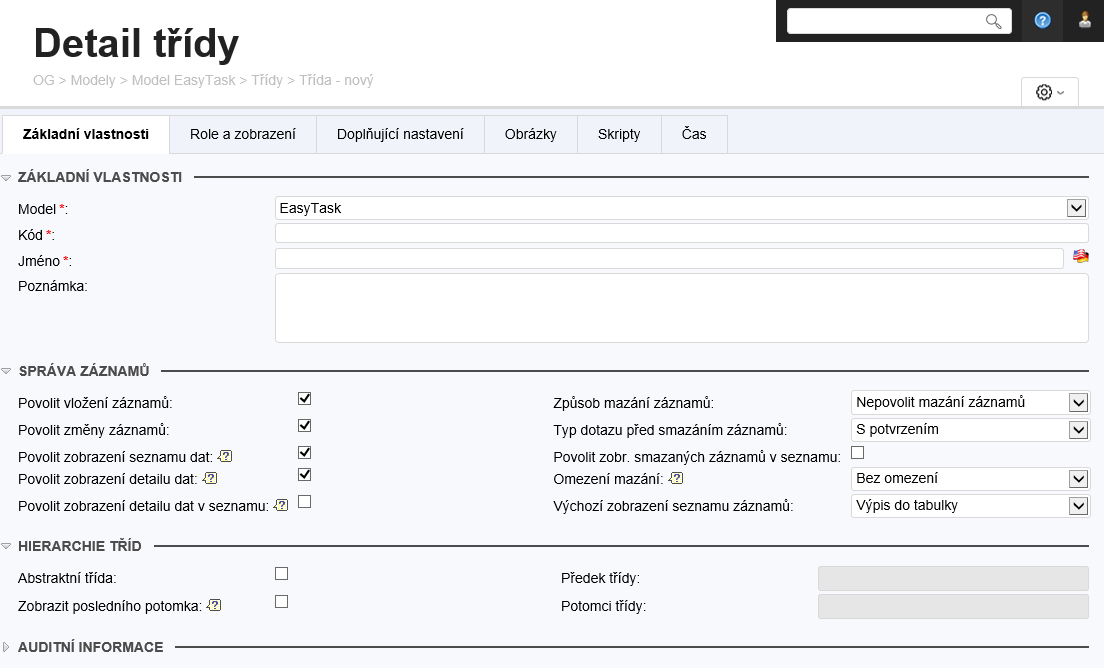Expand the Auditní informace section

point(90,647)
